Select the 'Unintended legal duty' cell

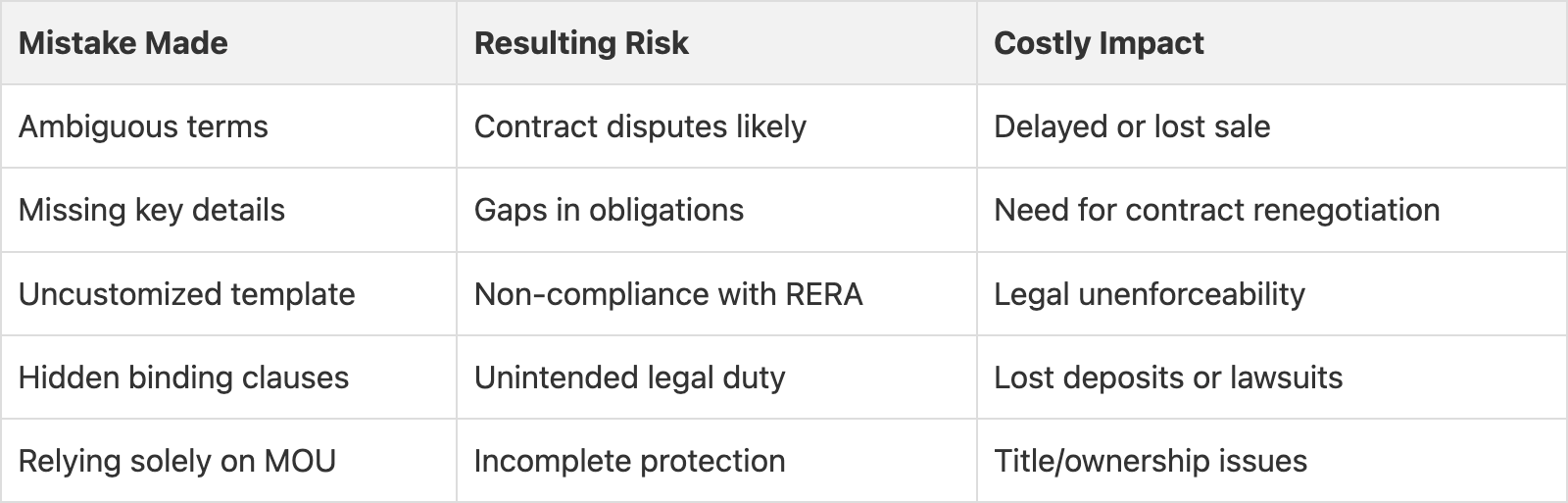[629, 377]
